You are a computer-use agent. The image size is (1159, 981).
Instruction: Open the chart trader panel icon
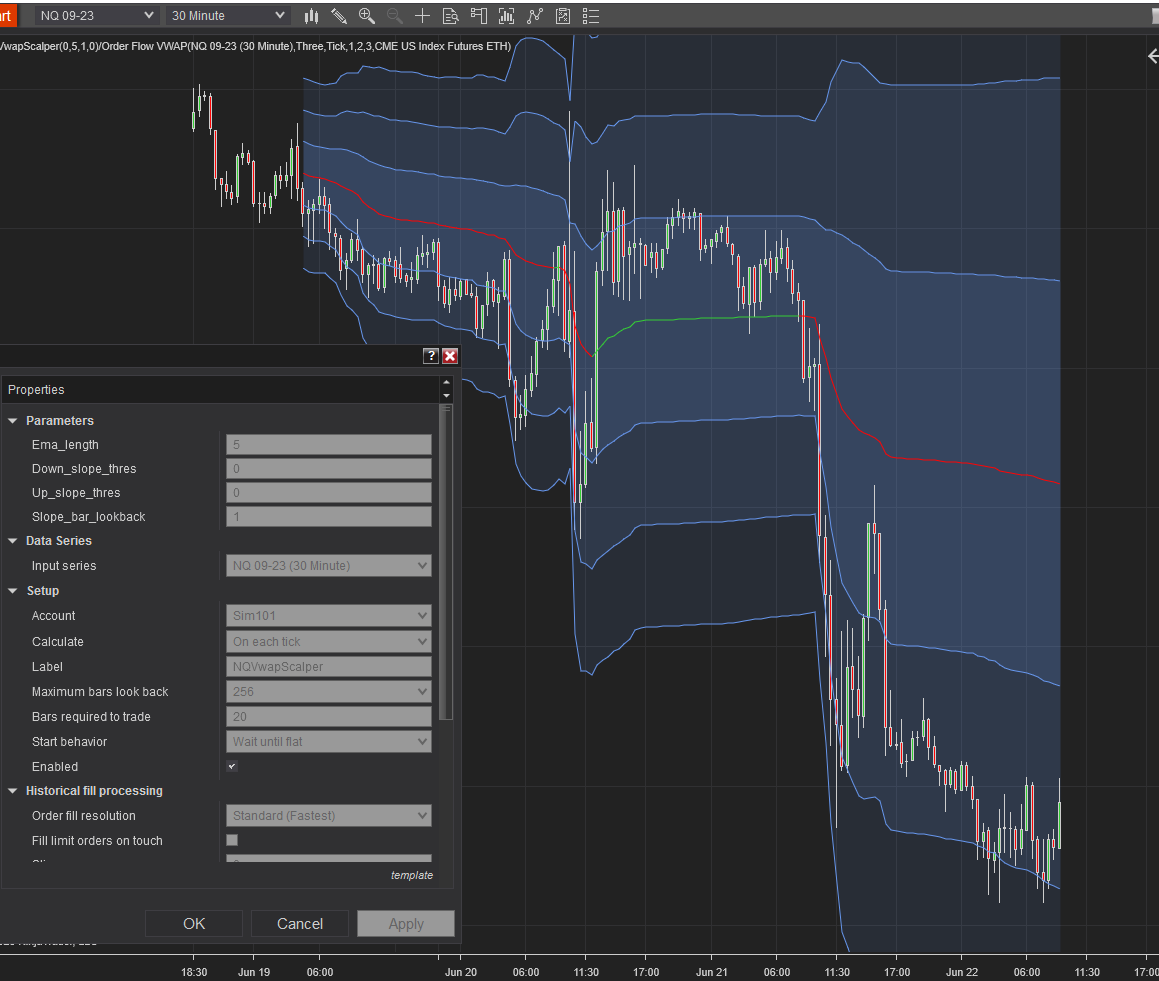click(x=478, y=16)
